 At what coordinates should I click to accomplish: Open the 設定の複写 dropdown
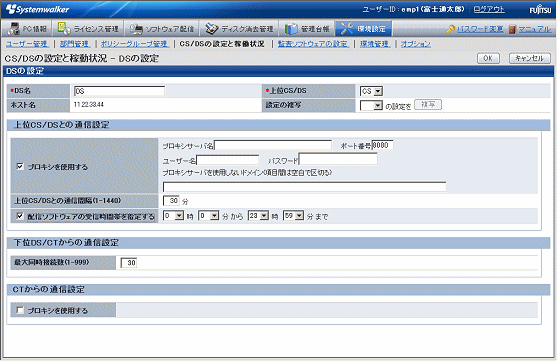tap(371, 106)
